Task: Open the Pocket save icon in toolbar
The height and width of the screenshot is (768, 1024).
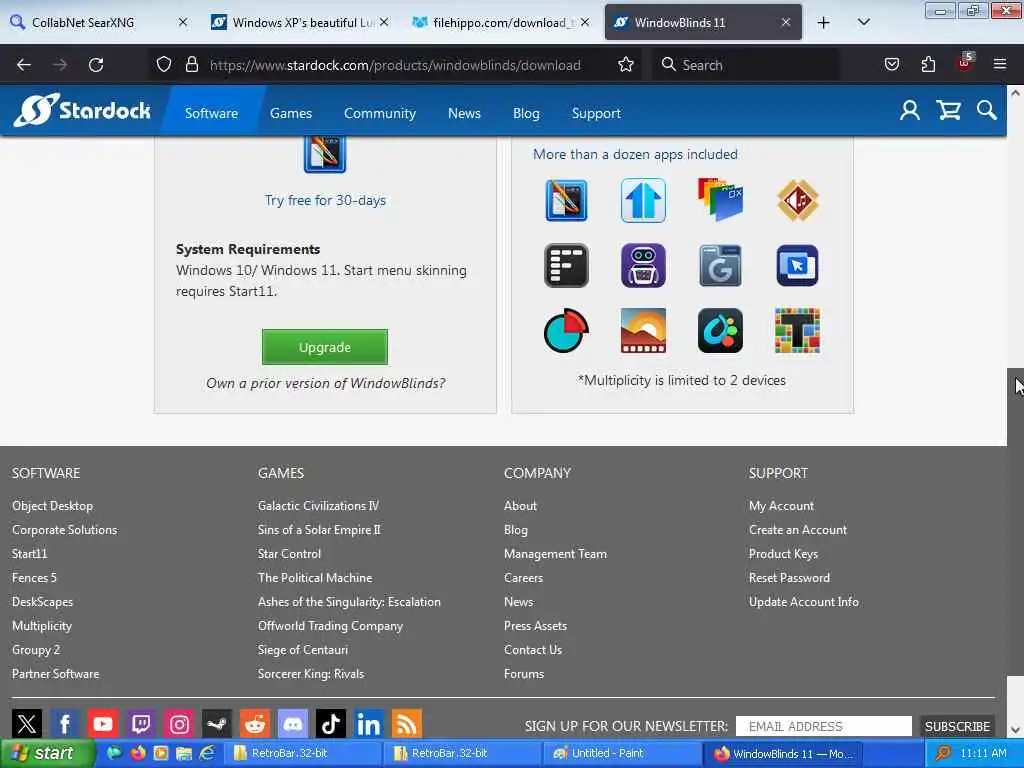Action: pyautogui.click(x=891, y=65)
